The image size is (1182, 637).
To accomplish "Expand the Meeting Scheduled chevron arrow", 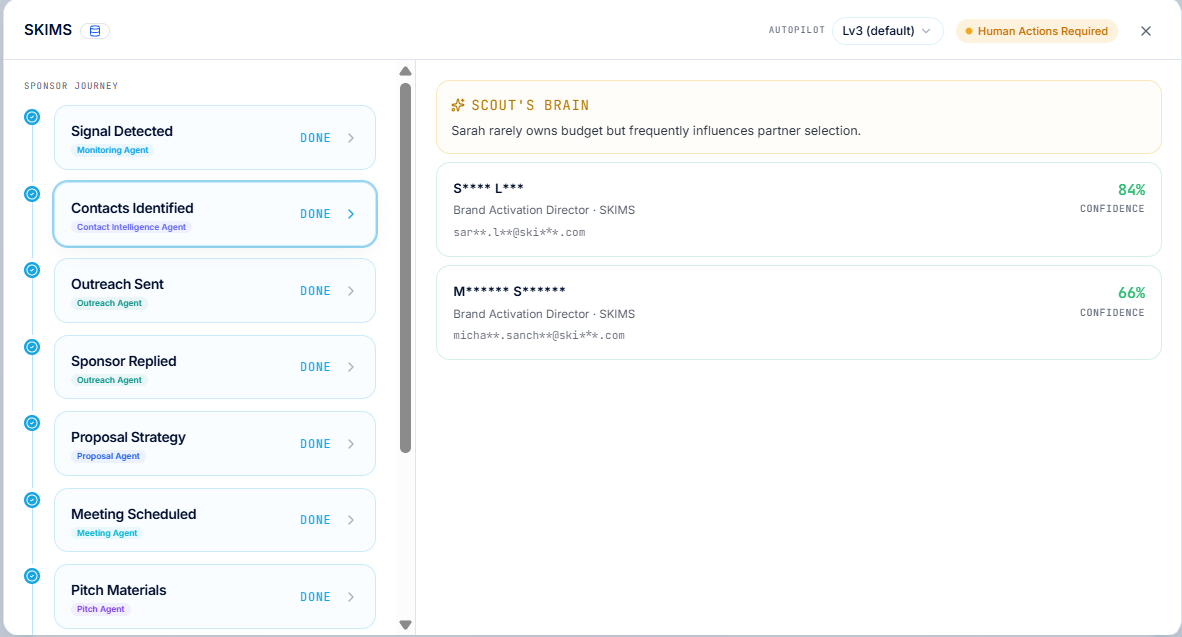I will click(351, 520).
